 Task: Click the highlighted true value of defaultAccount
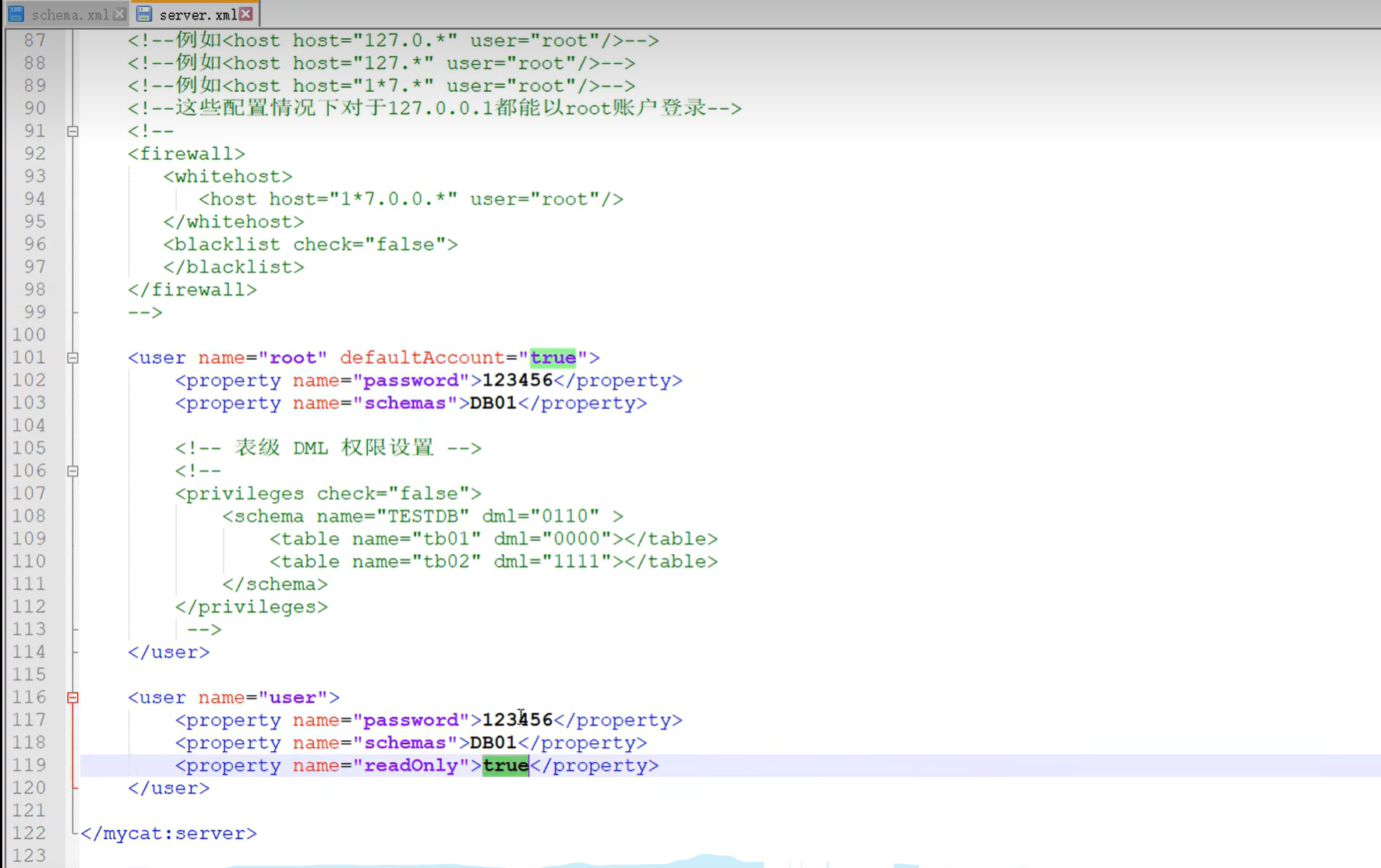[x=553, y=358]
